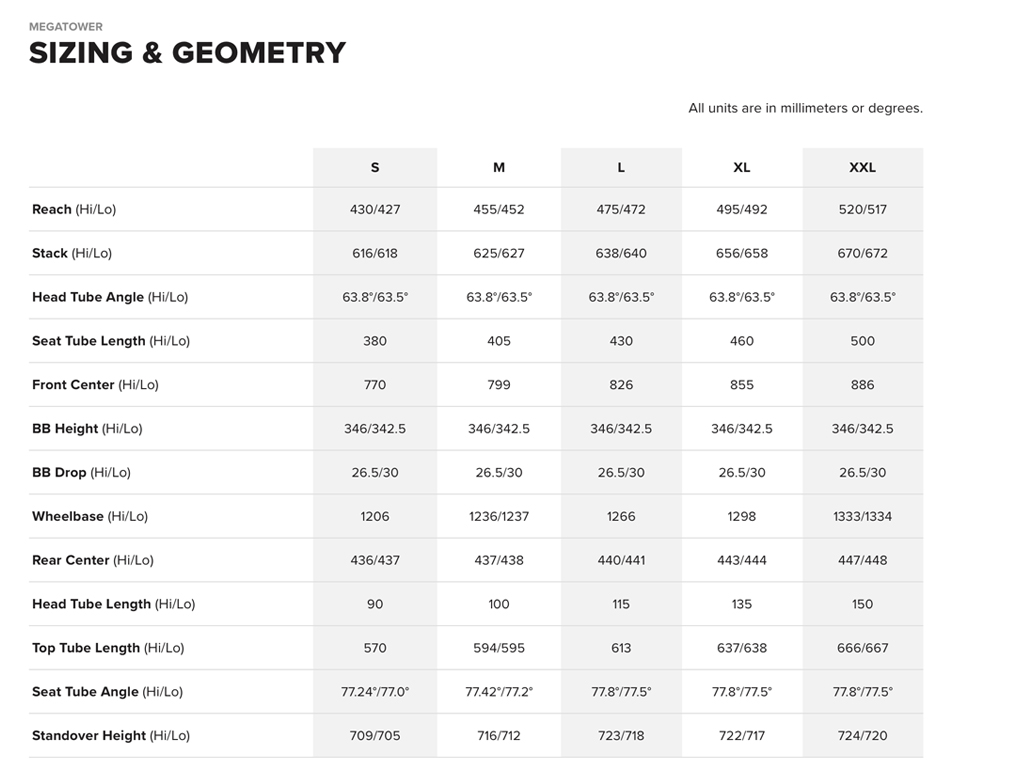This screenshot has height=768, width=1024.
Task: Click the 90 Head Tube Length value
Action: pos(375,604)
